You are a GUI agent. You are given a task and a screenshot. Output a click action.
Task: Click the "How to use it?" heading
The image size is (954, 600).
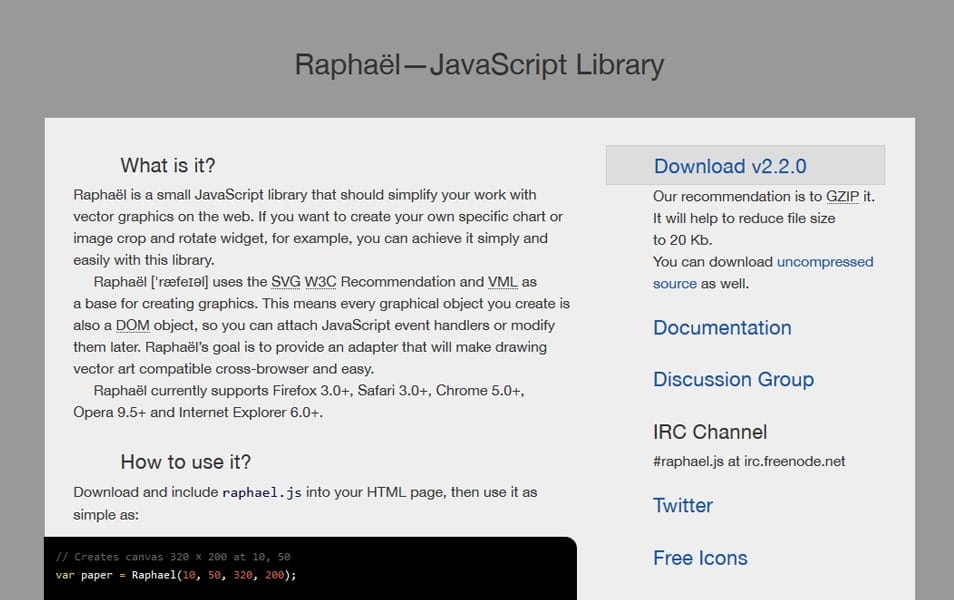(186, 462)
